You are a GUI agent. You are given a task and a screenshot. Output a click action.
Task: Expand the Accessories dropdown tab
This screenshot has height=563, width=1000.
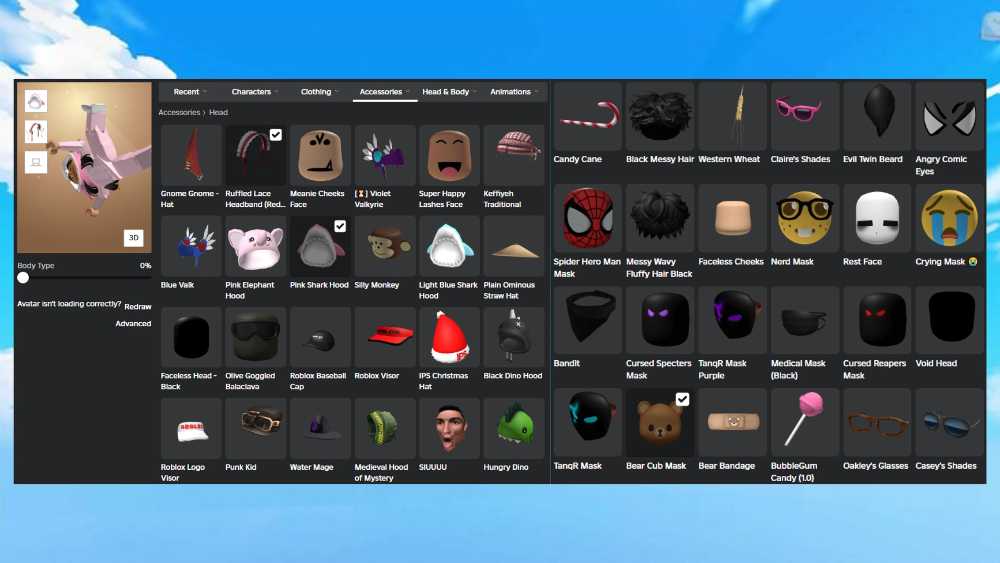pos(385,92)
